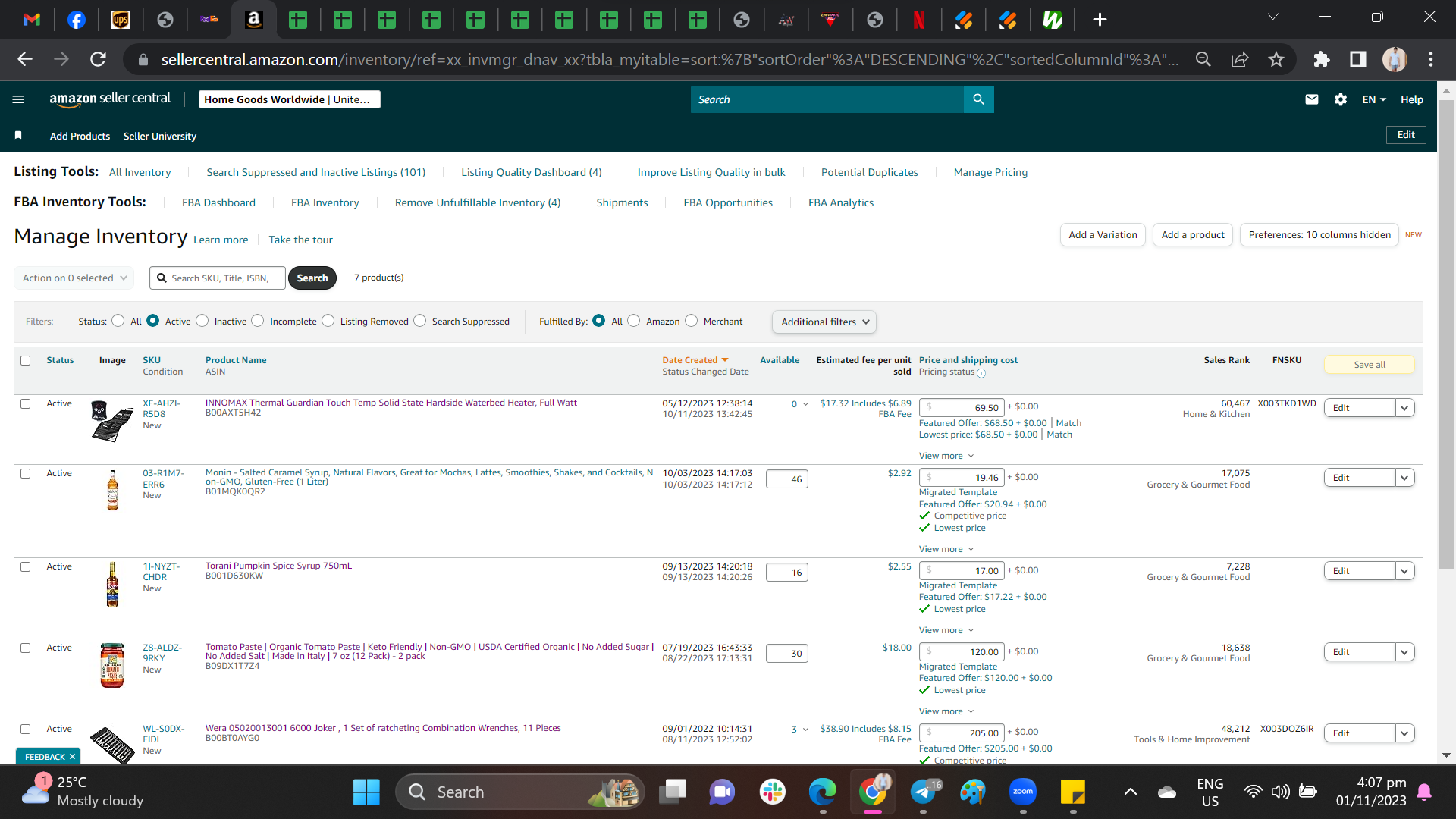Select the Listing Removed status filter

pyautogui.click(x=328, y=321)
